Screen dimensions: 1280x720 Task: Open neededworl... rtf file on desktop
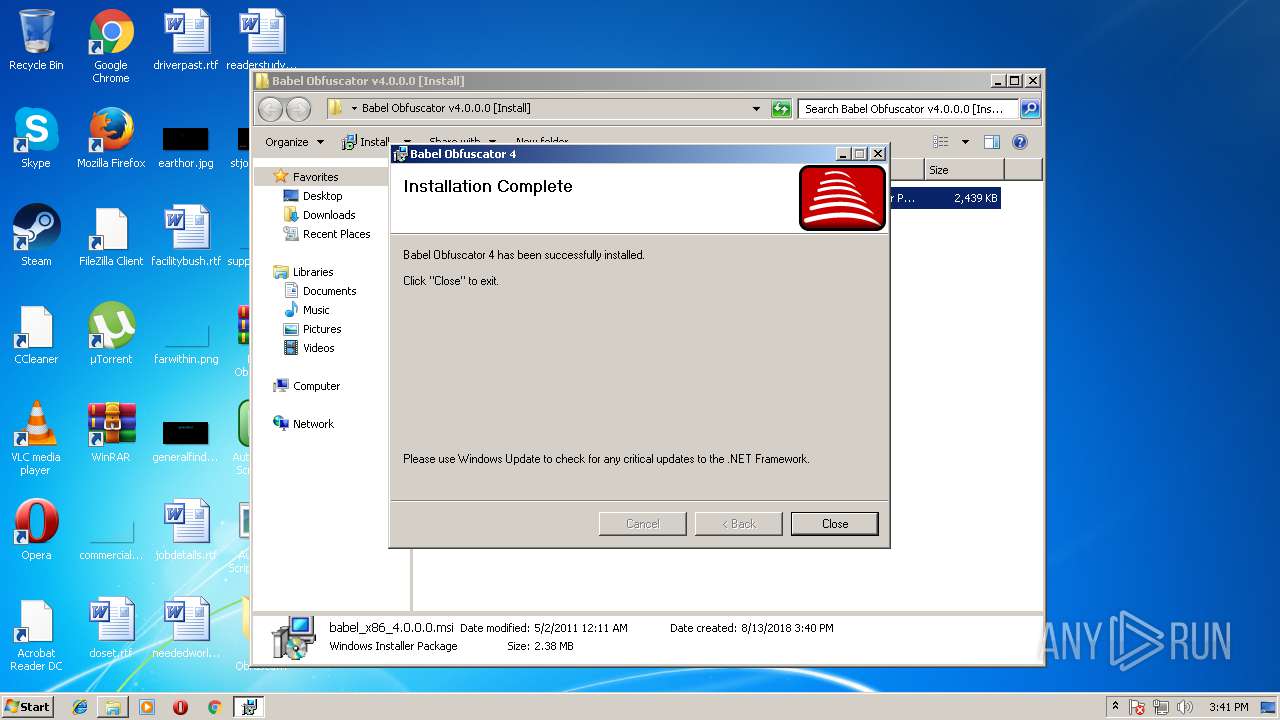pyautogui.click(x=186, y=628)
